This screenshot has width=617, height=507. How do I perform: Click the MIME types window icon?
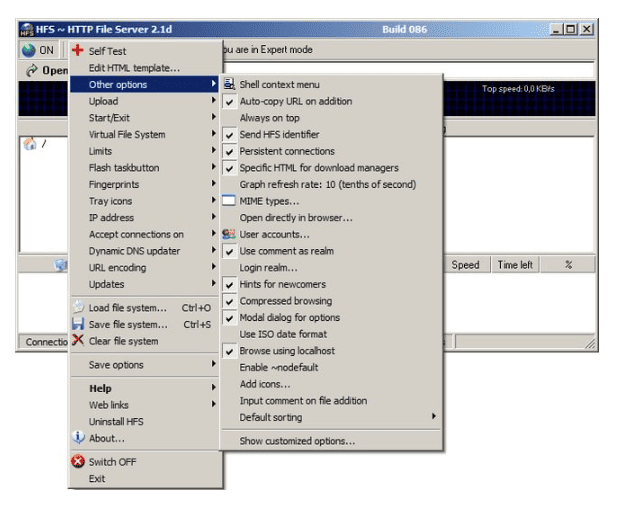pos(229,200)
